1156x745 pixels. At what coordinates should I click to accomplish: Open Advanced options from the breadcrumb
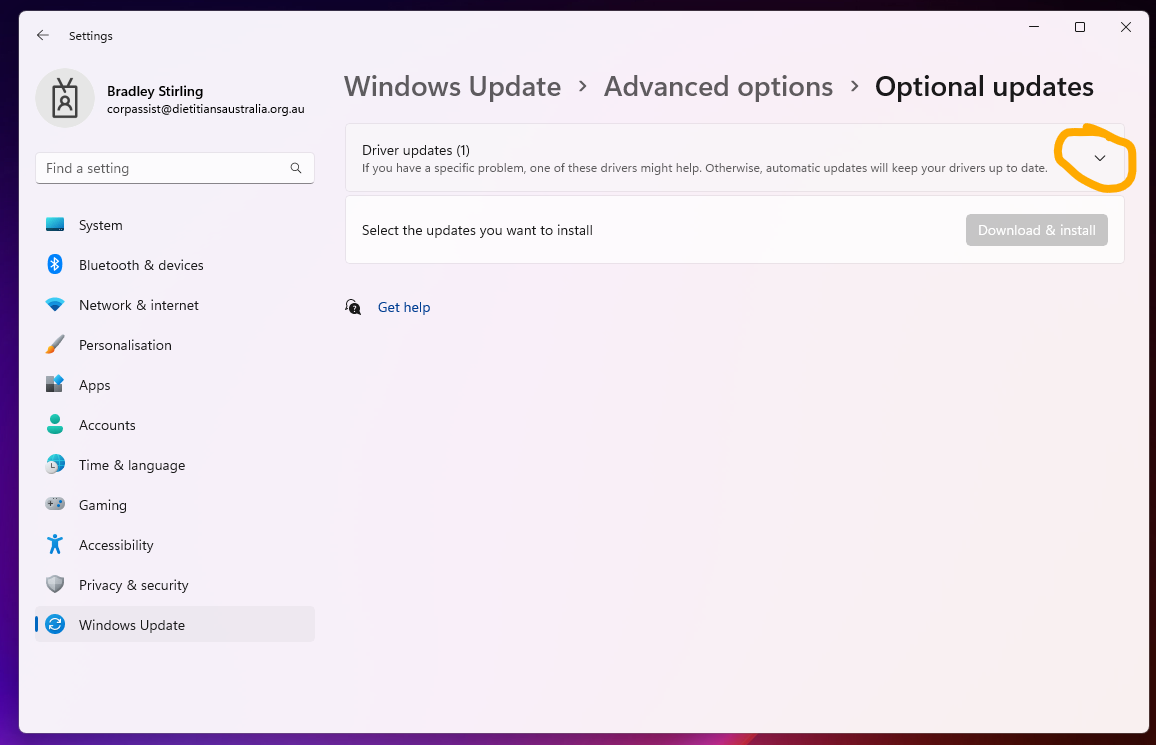[718, 87]
